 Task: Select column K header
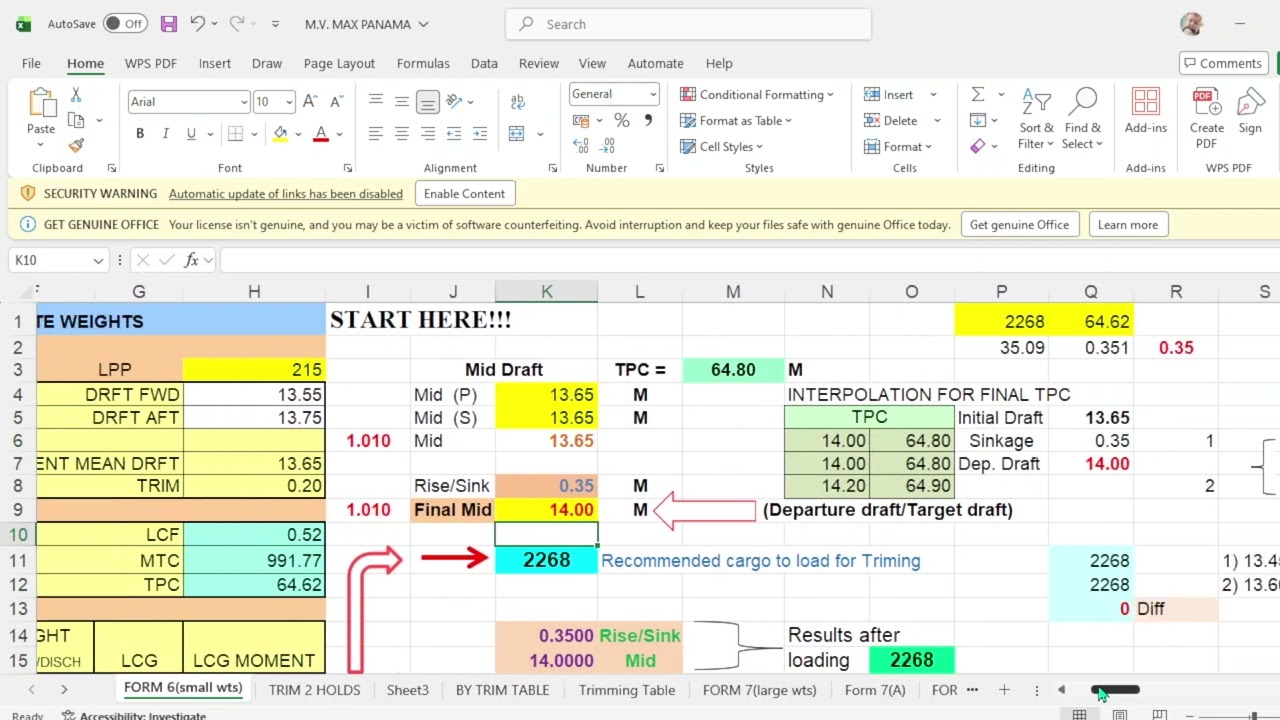point(546,292)
